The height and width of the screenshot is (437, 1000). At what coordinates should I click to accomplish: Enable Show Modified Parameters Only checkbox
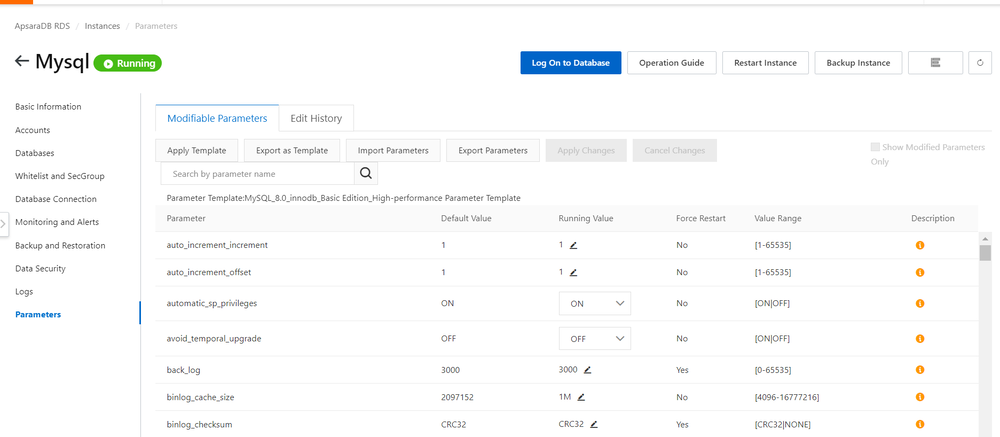[x=876, y=147]
